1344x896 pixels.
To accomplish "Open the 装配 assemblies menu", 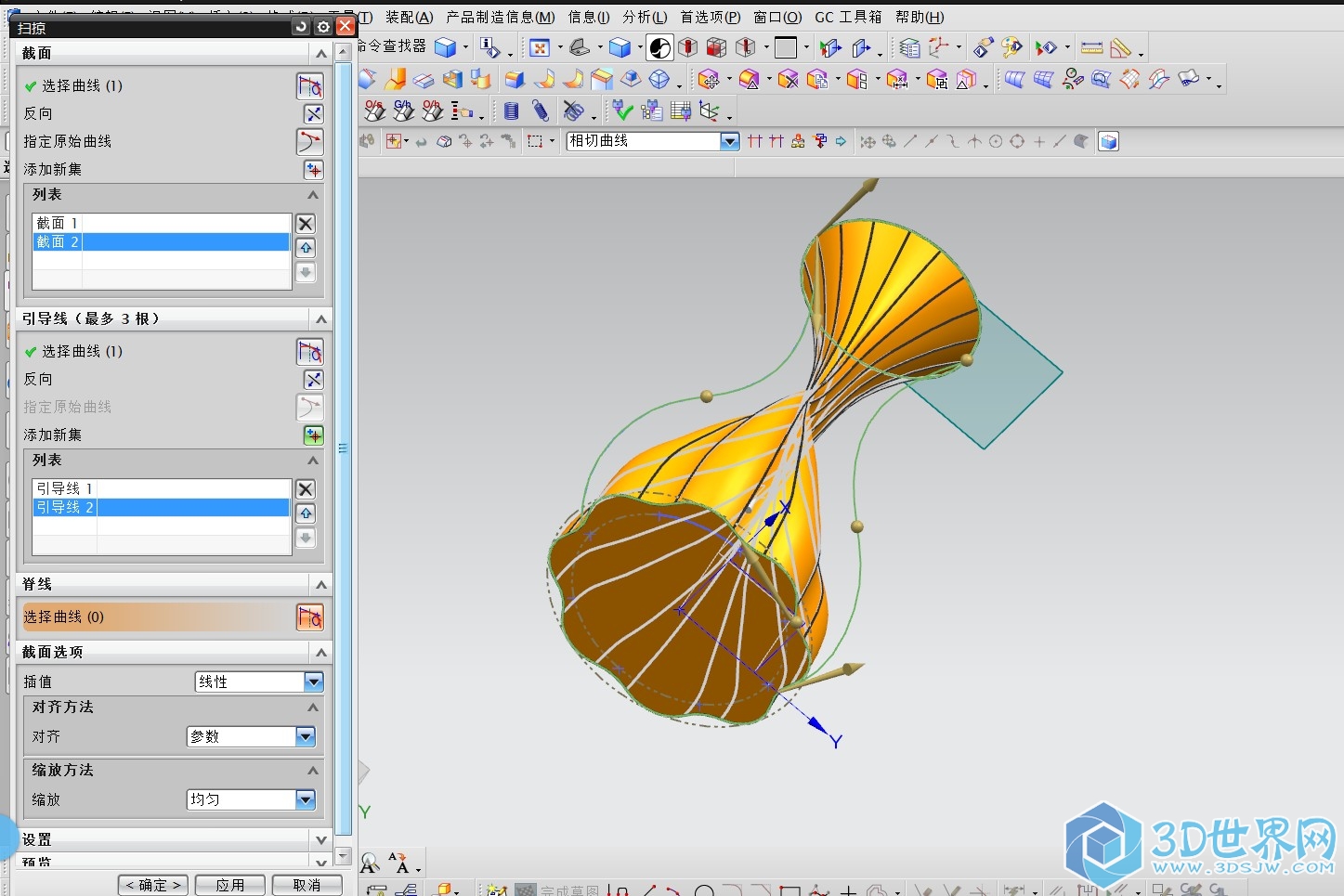I will 409,18.
